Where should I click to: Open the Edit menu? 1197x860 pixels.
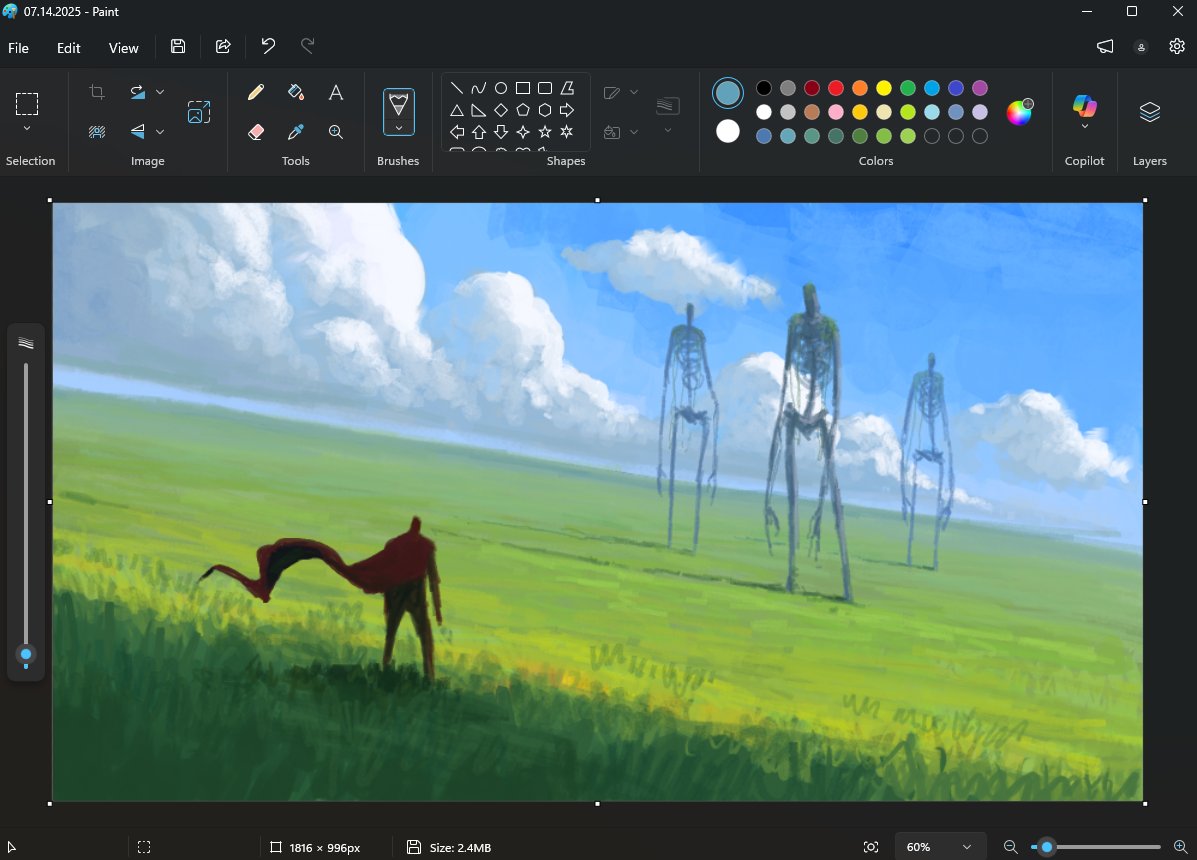[69, 47]
